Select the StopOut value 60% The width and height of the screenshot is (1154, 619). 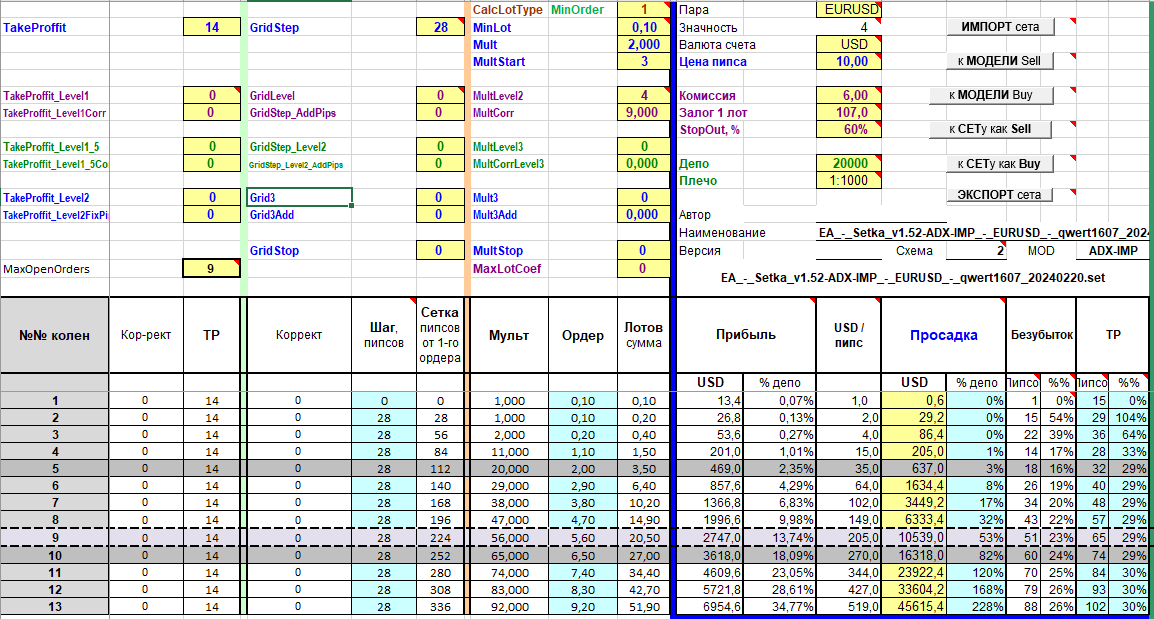(849, 130)
